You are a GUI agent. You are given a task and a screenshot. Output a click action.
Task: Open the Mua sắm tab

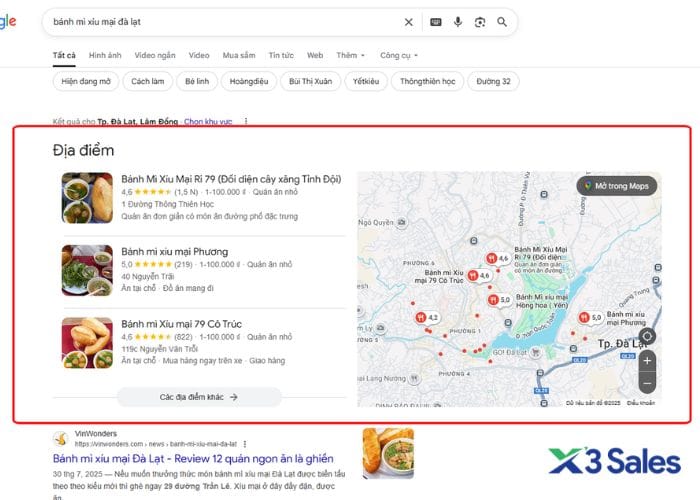point(239,55)
